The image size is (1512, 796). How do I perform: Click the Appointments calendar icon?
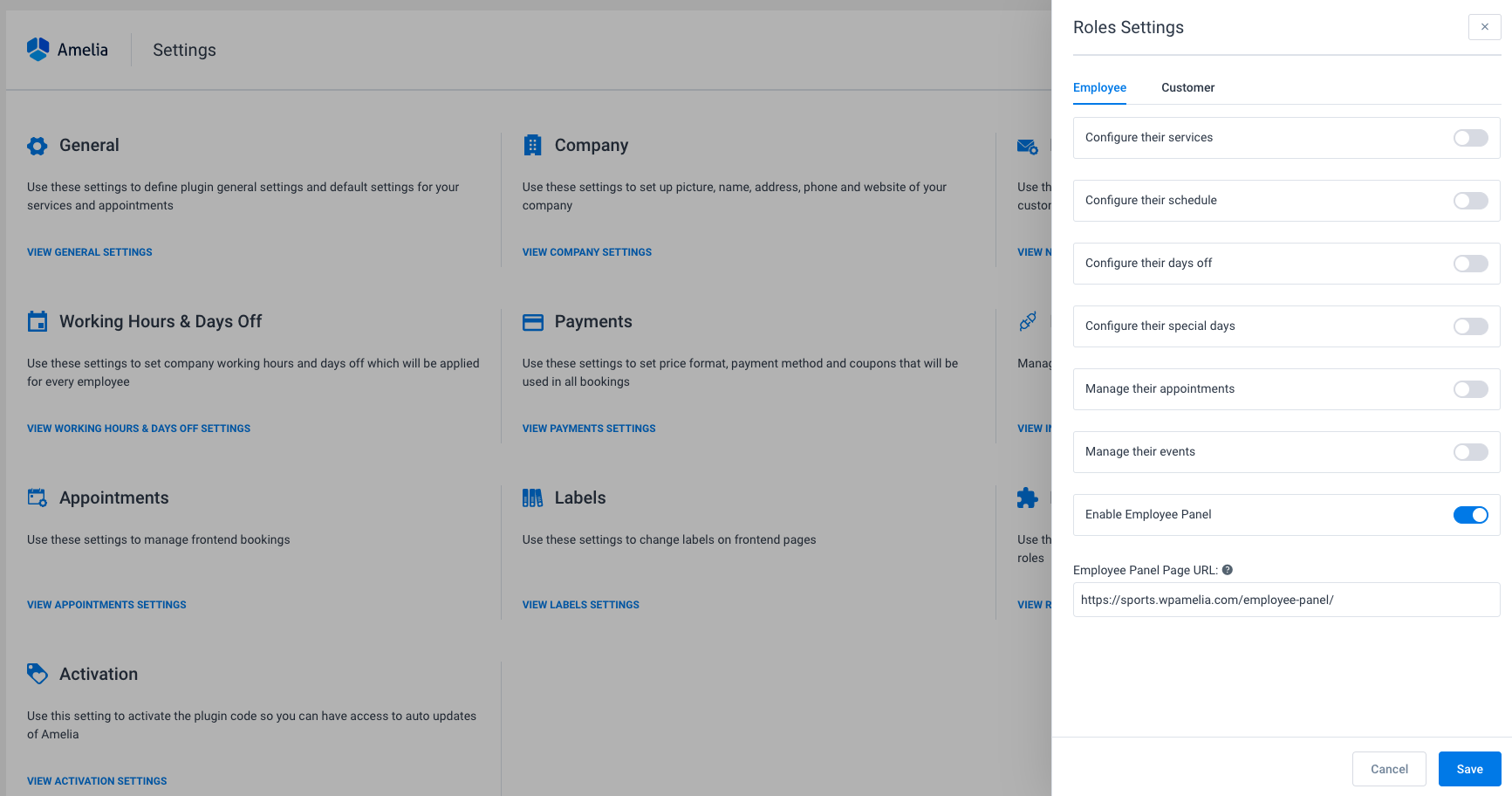(x=37, y=497)
